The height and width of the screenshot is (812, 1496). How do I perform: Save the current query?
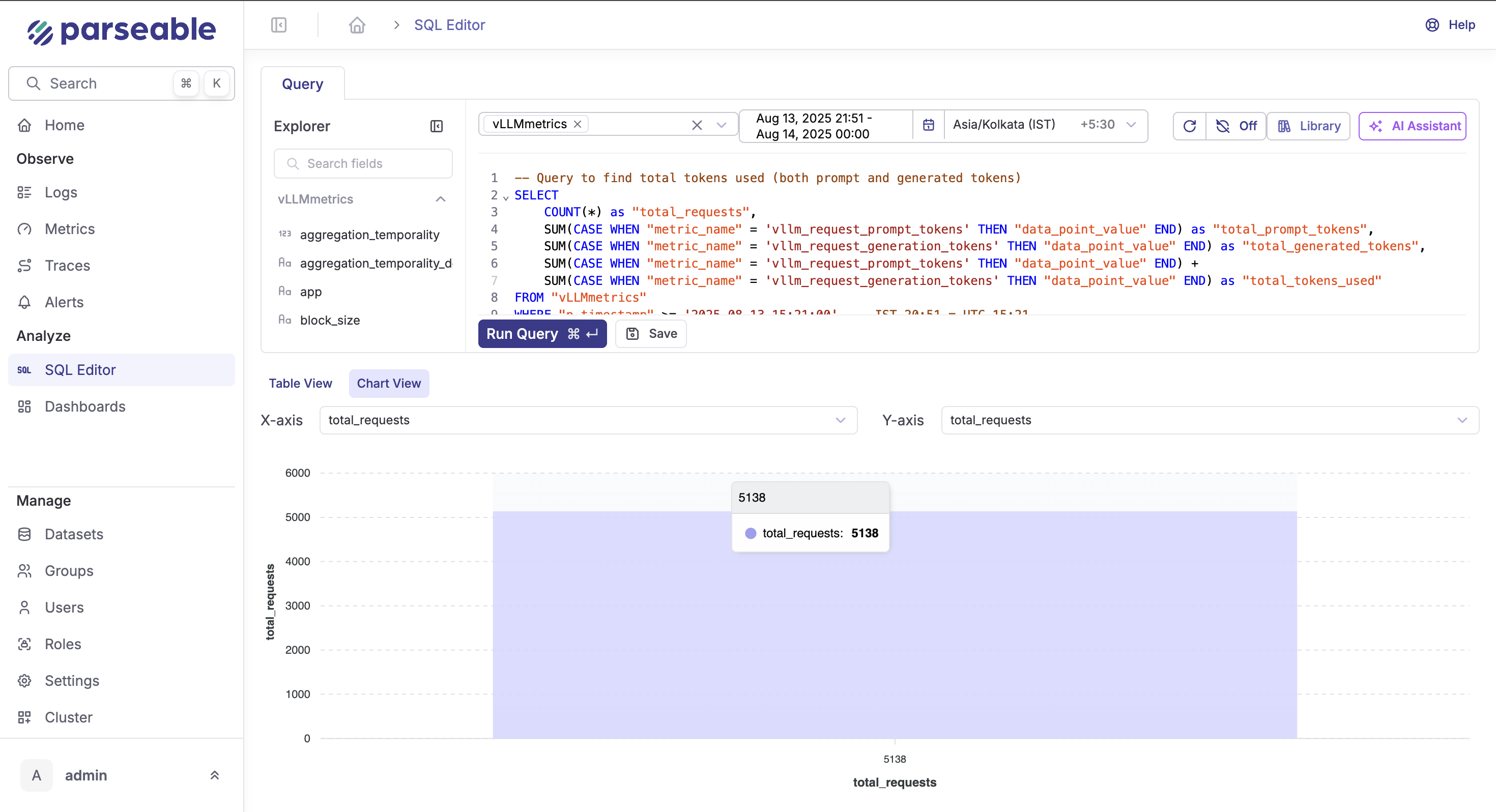(x=651, y=334)
